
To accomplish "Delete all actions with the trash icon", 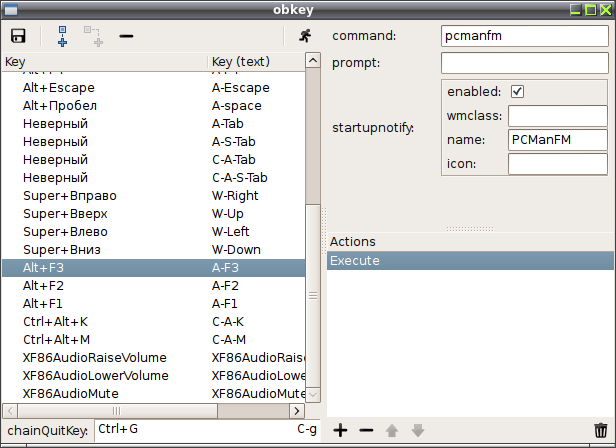I will (x=601, y=430).
